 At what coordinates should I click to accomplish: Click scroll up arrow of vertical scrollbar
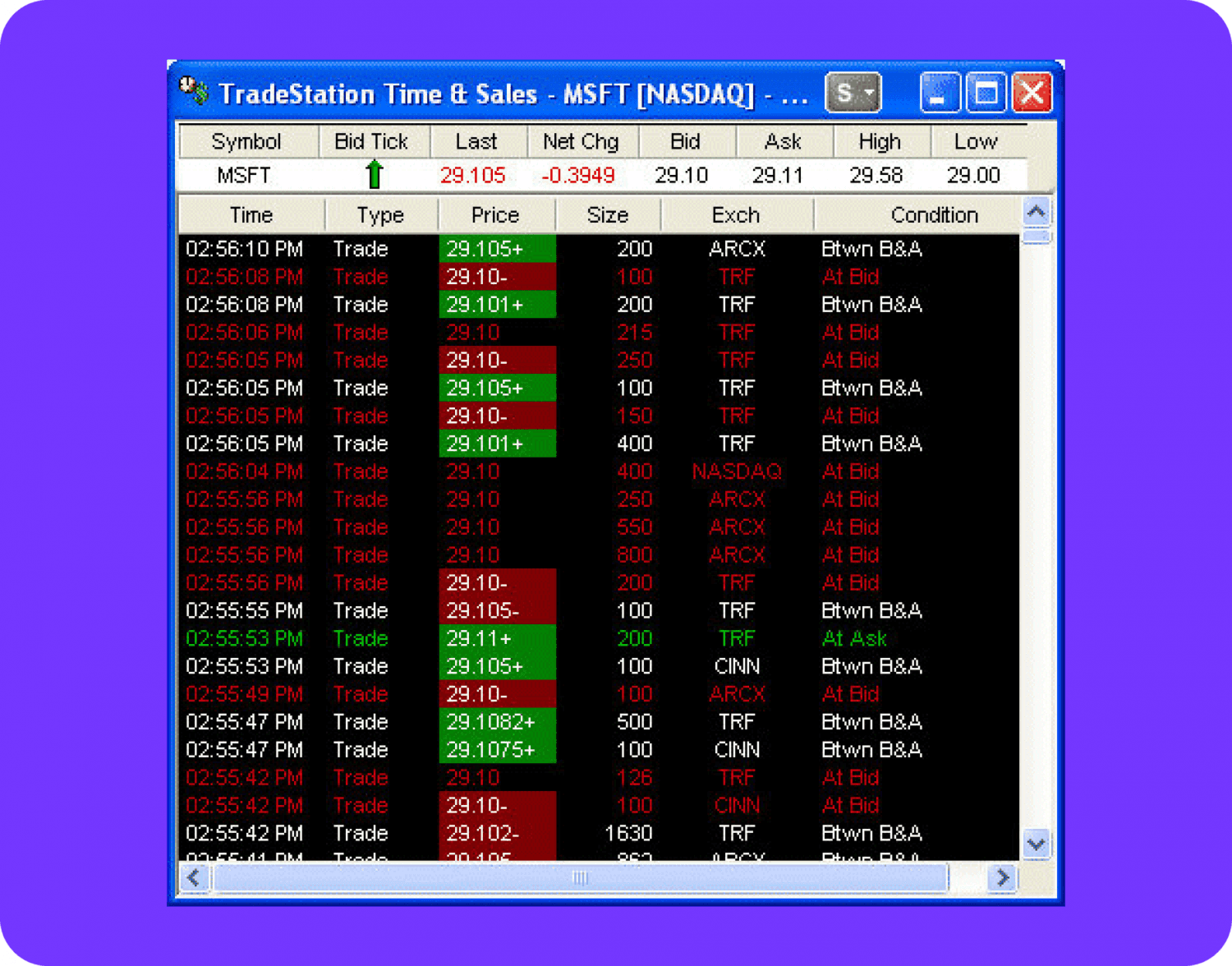(1037, 212)
